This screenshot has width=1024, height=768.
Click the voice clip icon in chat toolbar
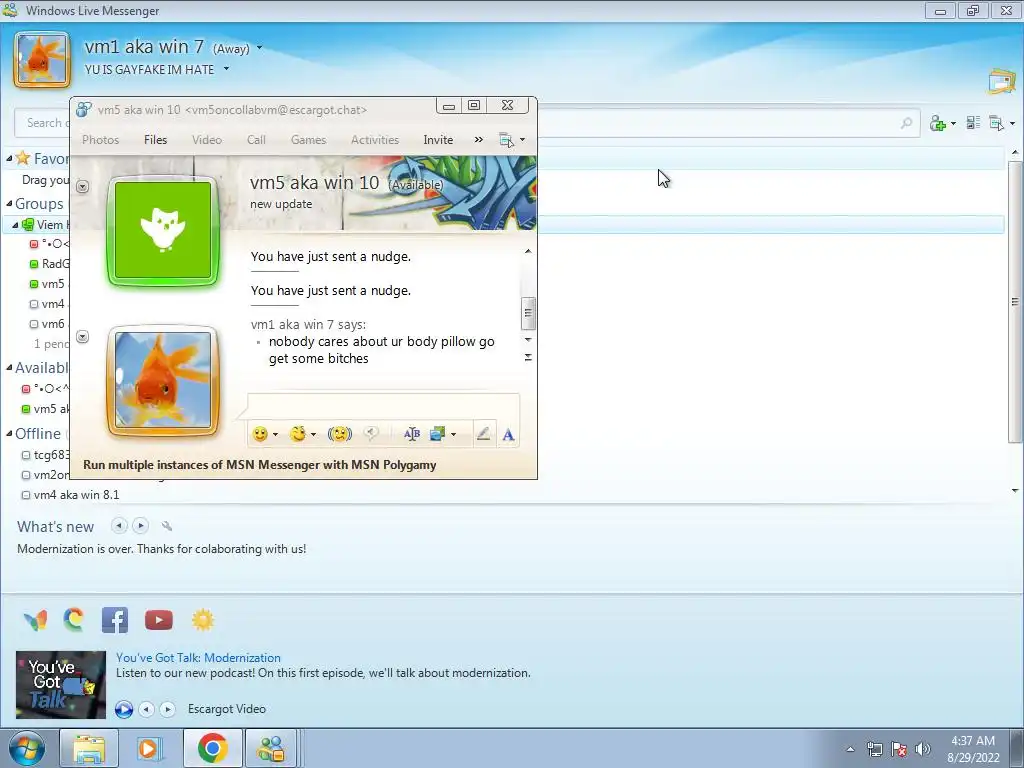pyautogui.click(x=371, y=434)
